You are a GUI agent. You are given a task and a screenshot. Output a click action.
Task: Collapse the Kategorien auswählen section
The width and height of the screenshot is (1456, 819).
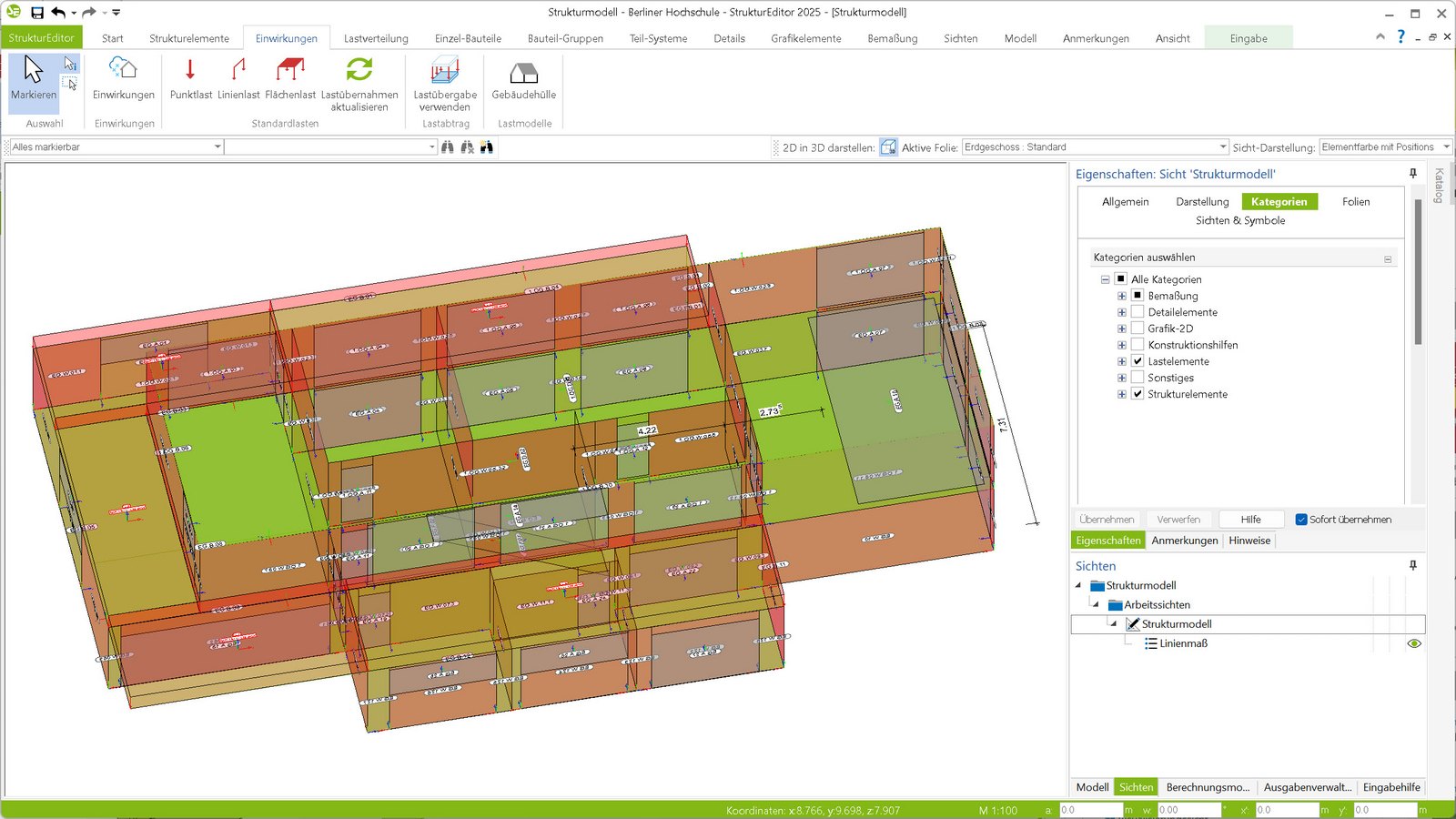click(x=1388, y=258)
